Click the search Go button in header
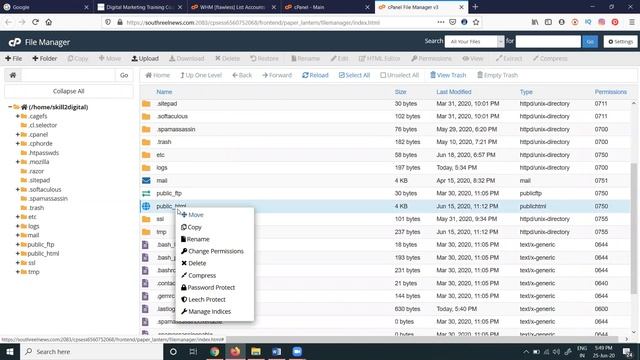 [590, 42]
